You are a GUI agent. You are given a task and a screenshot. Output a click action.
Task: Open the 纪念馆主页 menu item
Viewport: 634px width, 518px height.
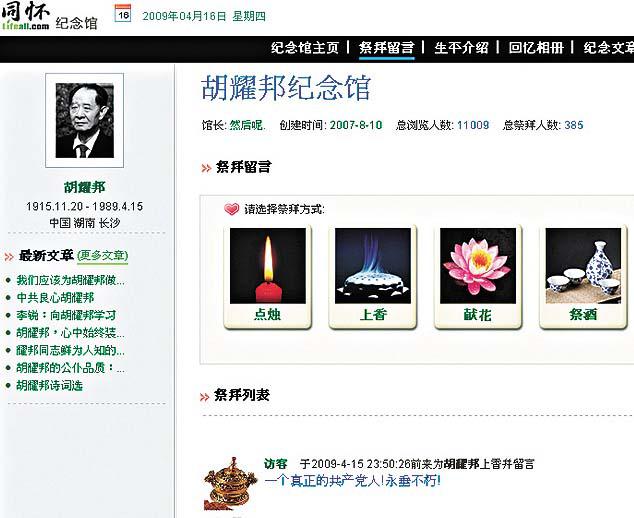tap(305, 48)
